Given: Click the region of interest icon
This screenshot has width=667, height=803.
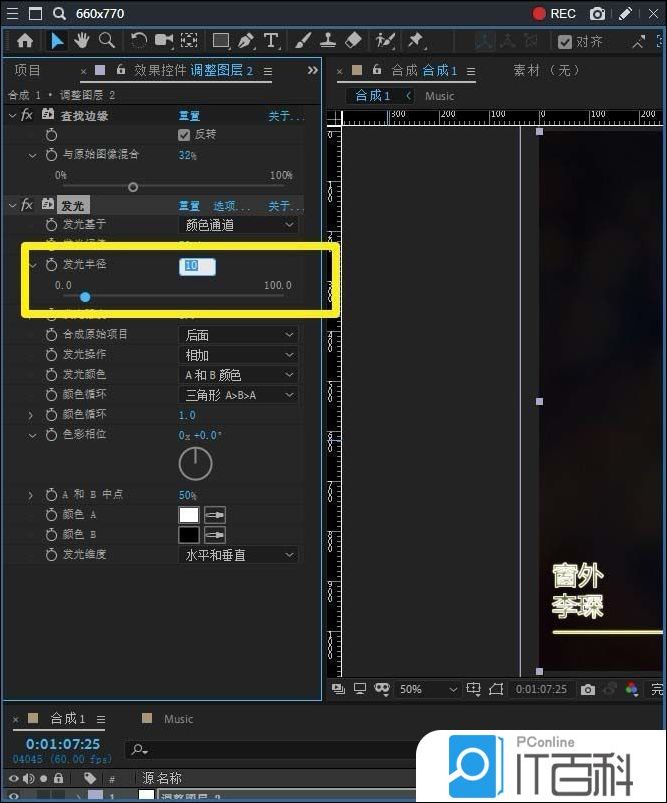Looking at the screenshot, I should click(473, 689).
